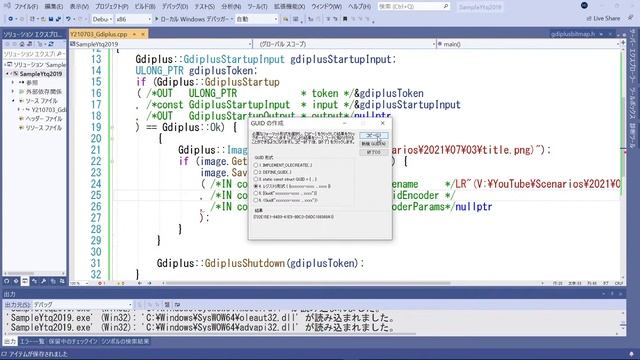Open the SampleYtq2019 project scope dropdown
Viewport: 640px width, 360px height.
pyautogui.click(x=161, y=44)
